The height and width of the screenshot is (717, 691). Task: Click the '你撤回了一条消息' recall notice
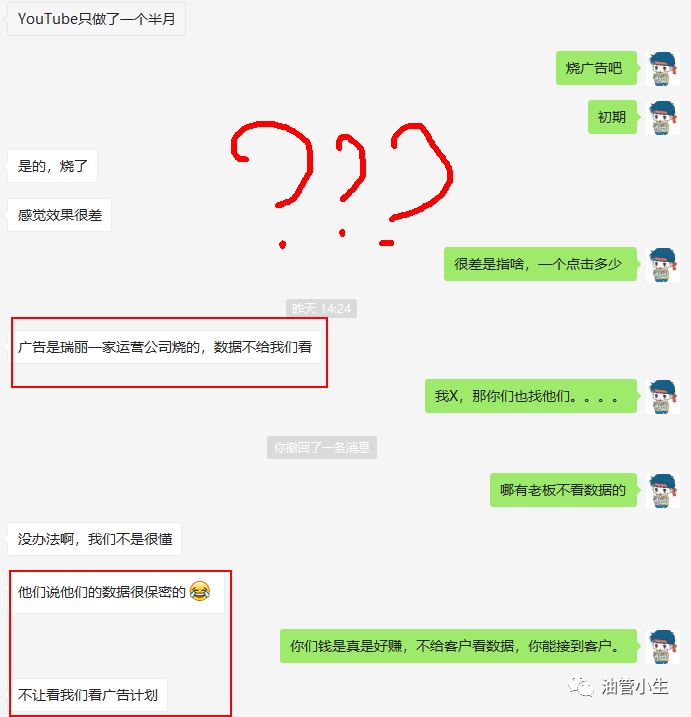[x=322, y=447]
